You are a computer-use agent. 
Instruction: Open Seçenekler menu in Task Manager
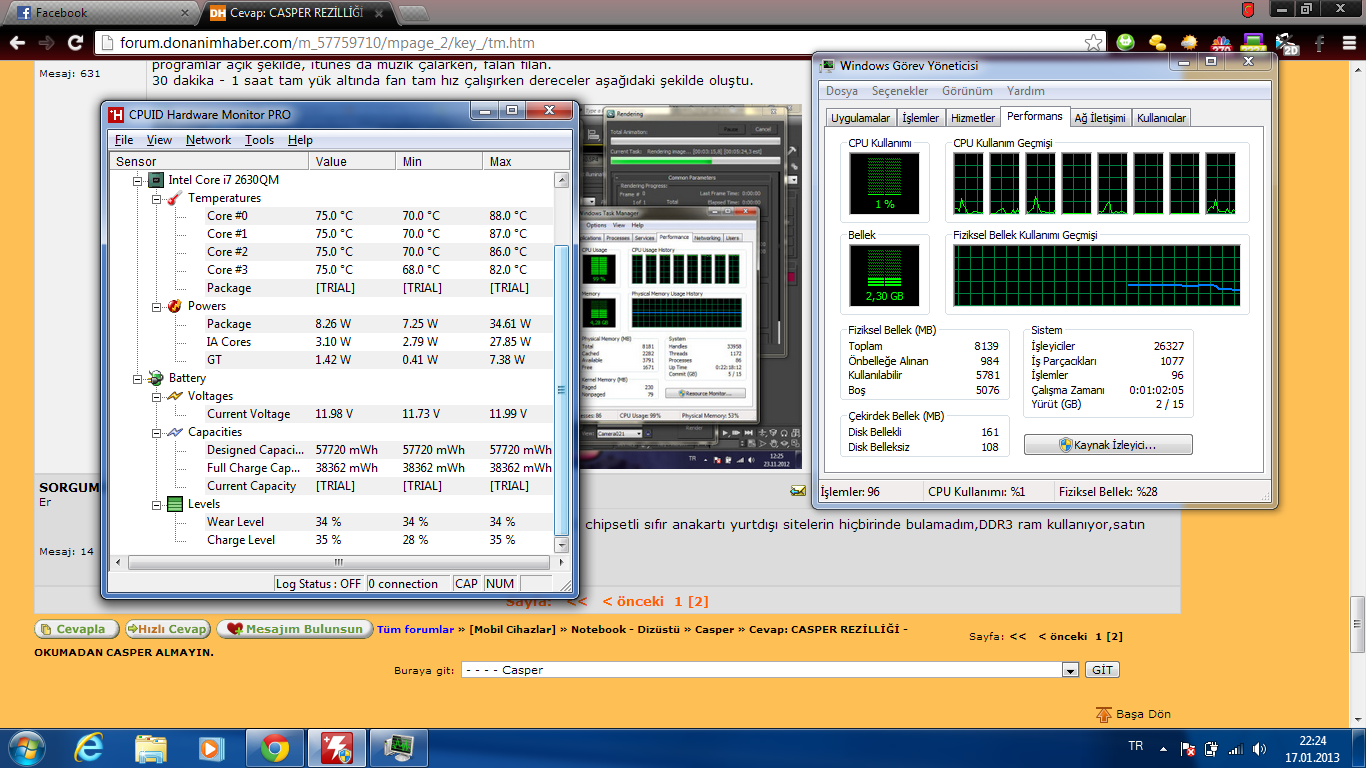point(900,90)
